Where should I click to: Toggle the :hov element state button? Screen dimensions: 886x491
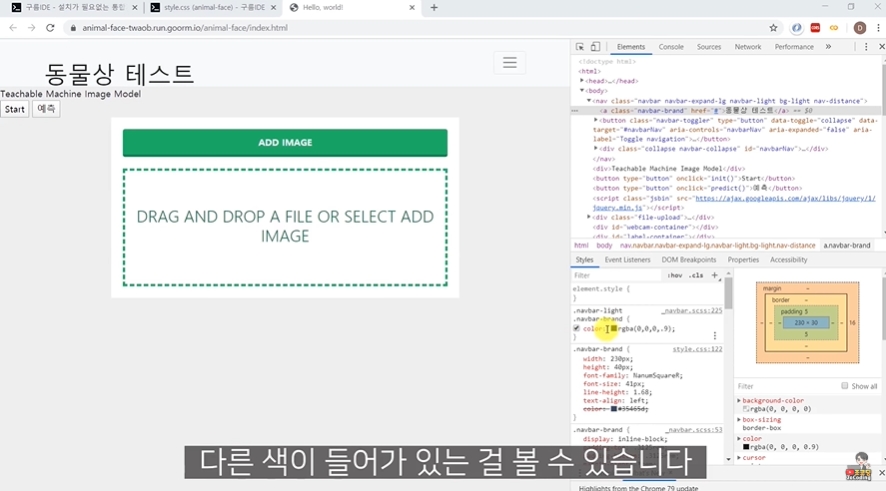pyautogui.click(x=674, y=276)
